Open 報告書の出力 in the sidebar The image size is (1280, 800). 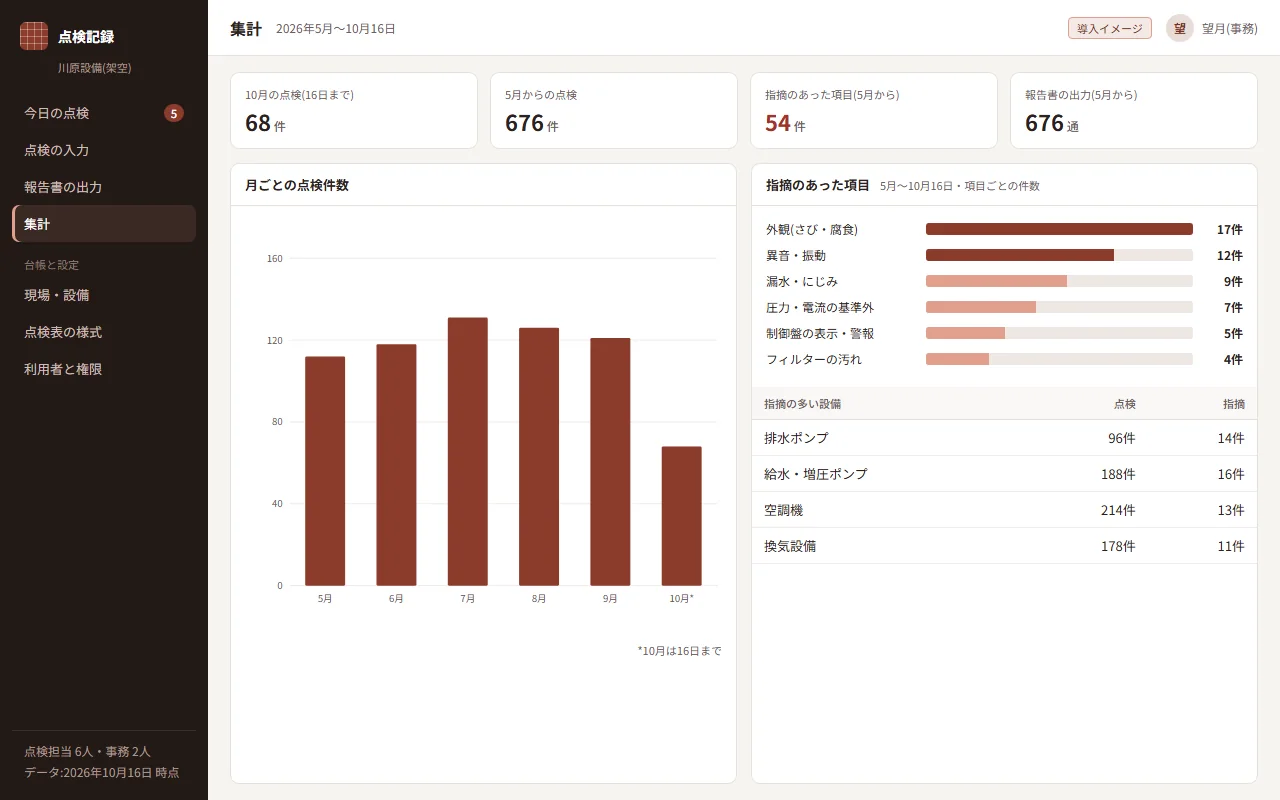click(x=104, y=187)
